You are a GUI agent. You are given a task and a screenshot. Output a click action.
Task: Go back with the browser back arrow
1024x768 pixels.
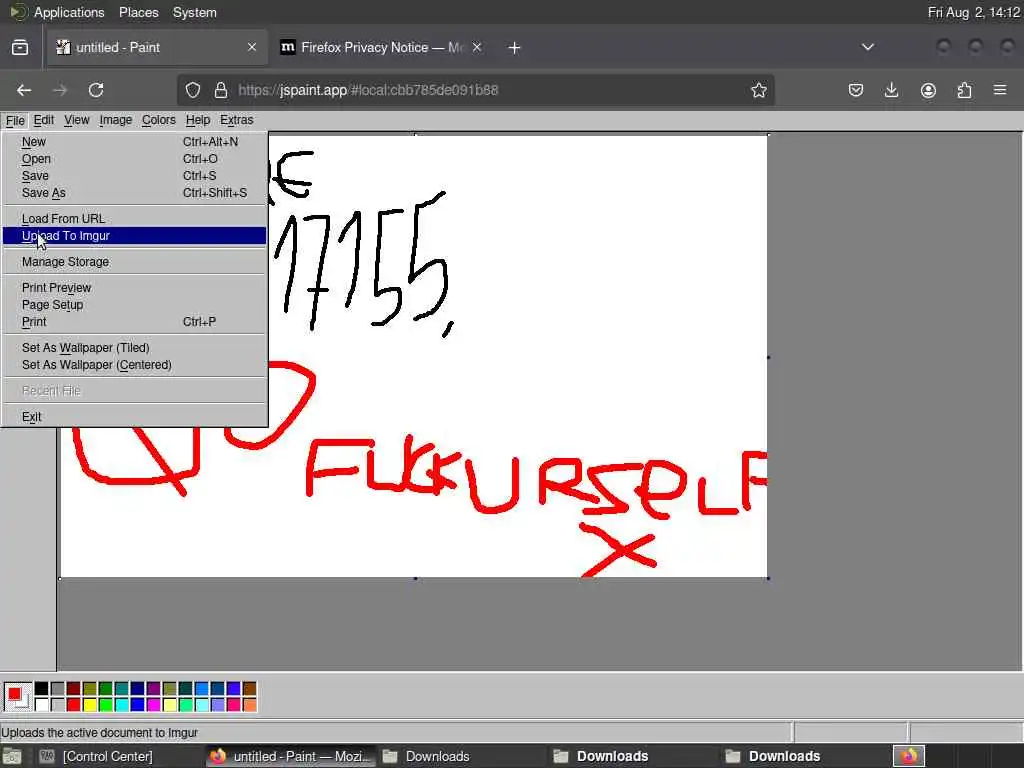pos(24,90)
